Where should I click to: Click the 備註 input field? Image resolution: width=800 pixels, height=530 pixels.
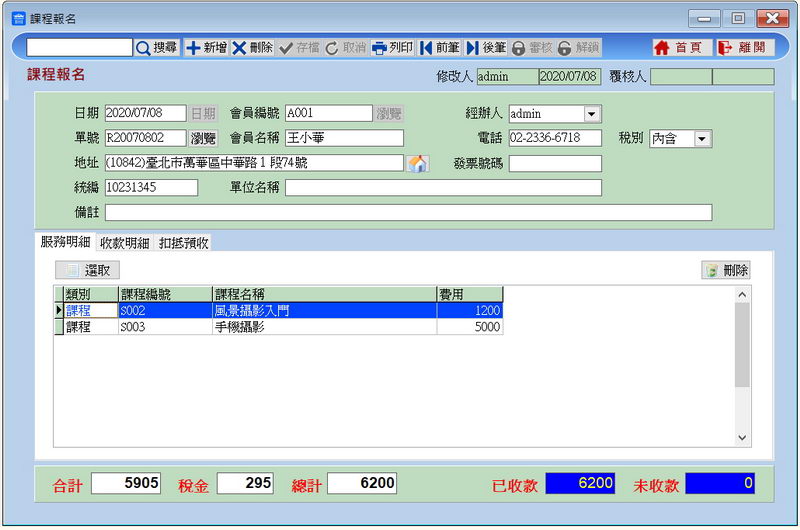coord(408,212)
